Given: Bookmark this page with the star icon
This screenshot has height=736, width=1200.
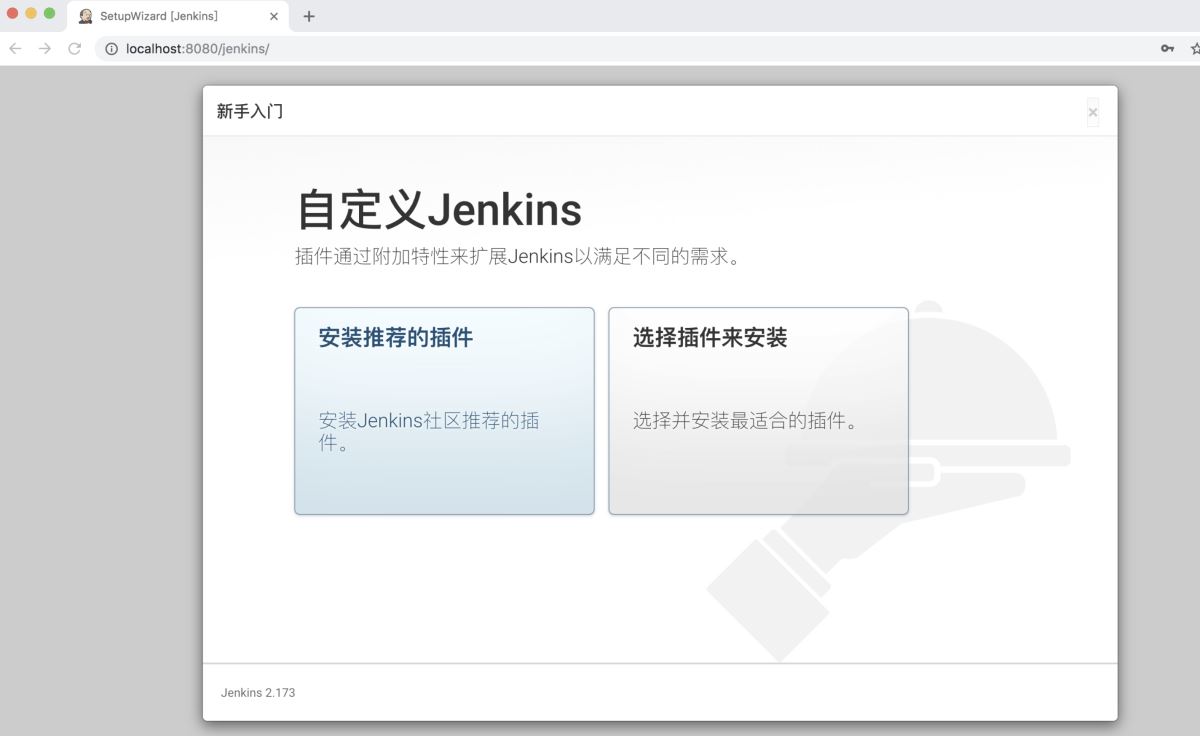Looking at the screenshot, I should pos(1195,48).
